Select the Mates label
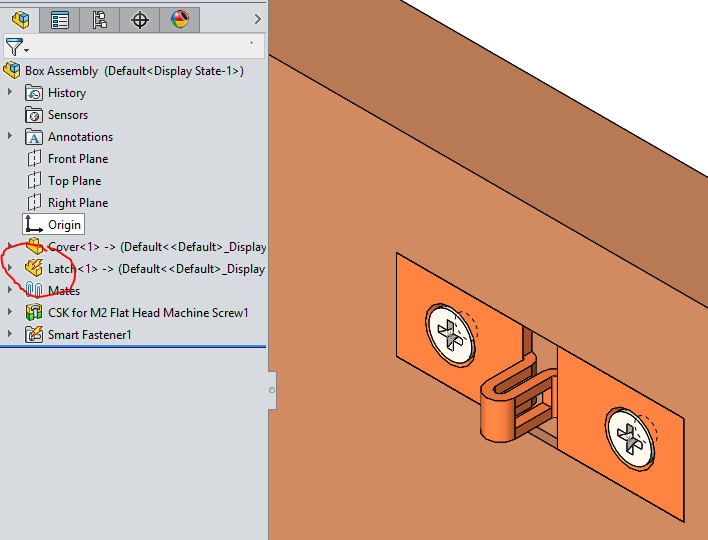Image resolution: width=708 pixels, height=540 pixels. pyautogui.click(x=64, y=291)
